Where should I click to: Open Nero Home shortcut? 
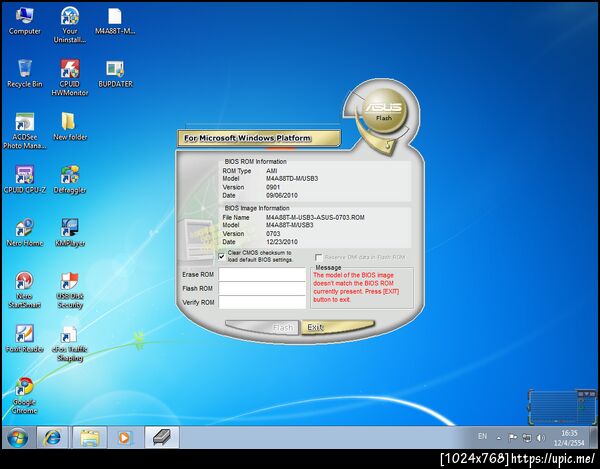pyautogui.click(x=24, y=233)
